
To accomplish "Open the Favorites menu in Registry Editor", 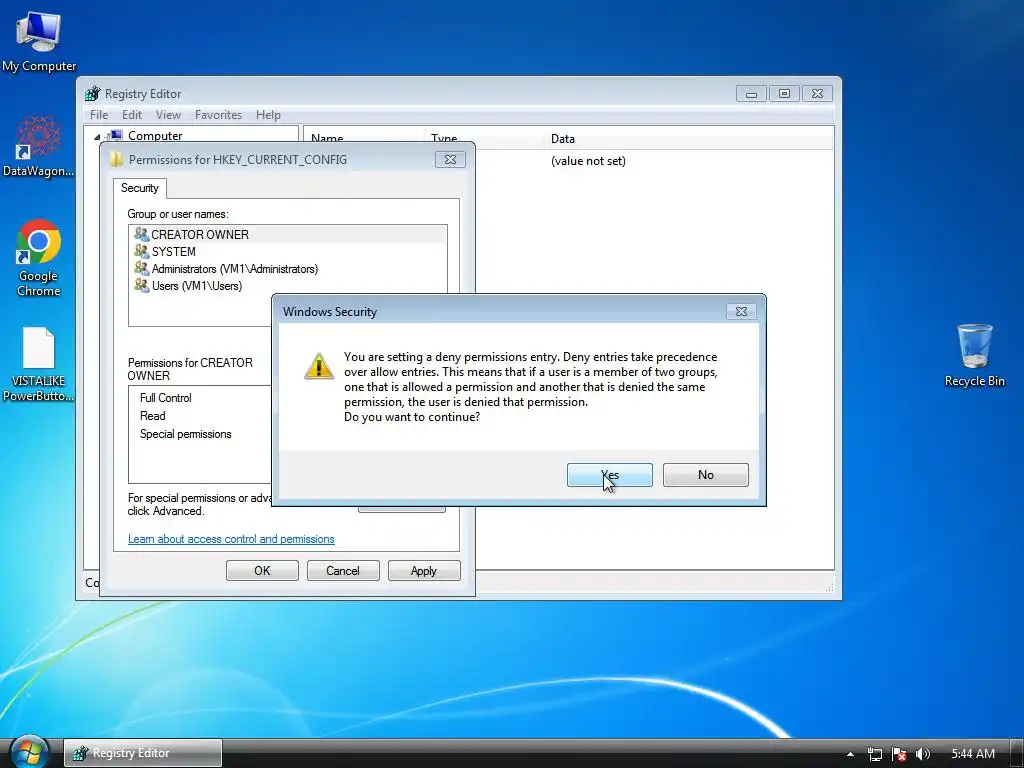I will pos(218,115).
